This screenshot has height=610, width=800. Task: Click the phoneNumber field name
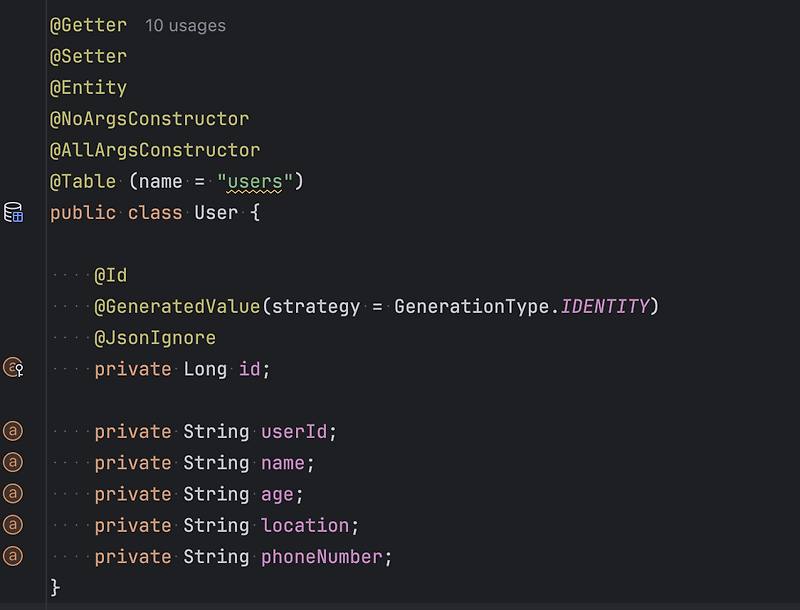pyautogui.click(x=322, y=556)
